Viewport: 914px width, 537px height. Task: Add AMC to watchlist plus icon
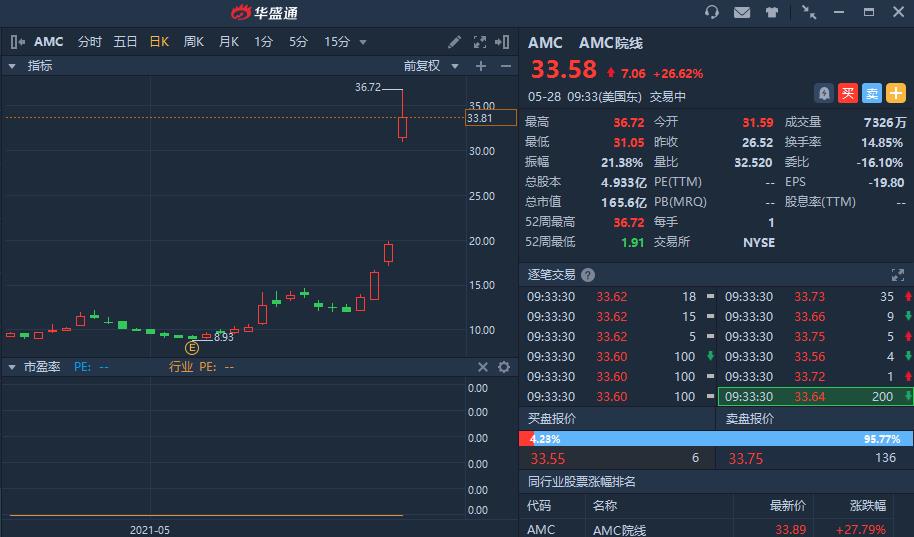click(896, 93)
